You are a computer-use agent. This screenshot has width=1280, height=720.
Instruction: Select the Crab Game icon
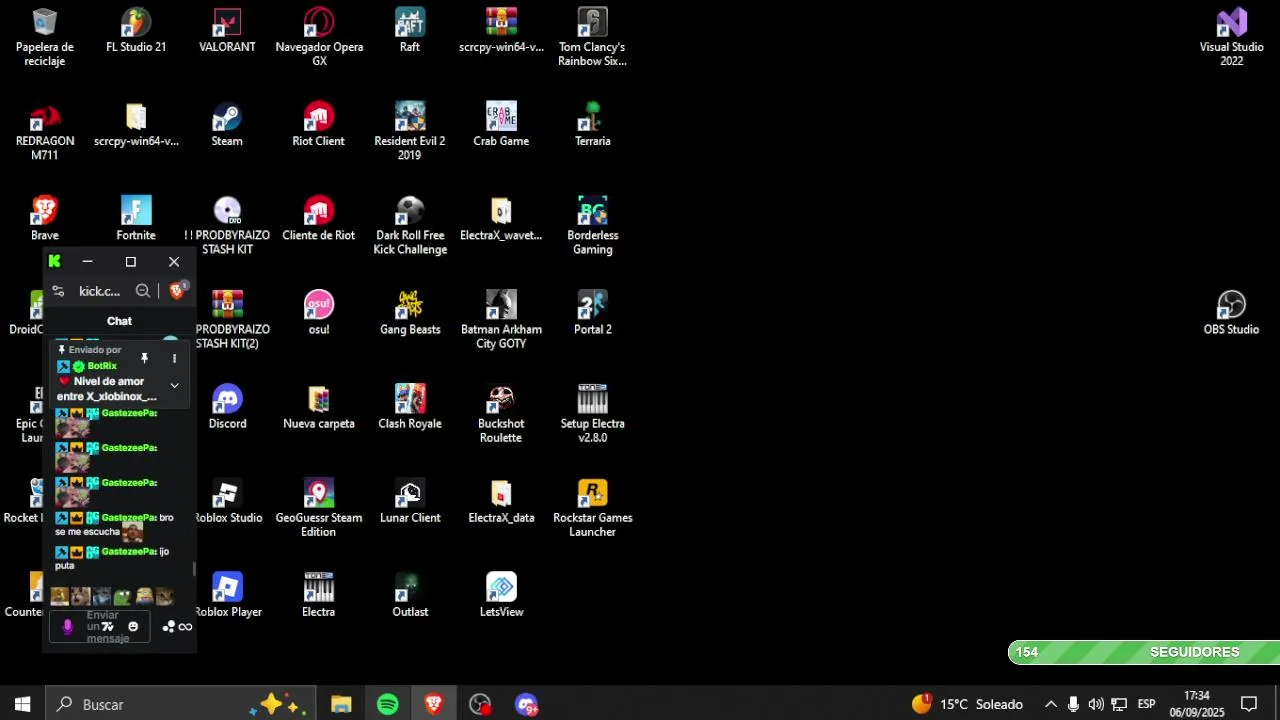(501, 125)
